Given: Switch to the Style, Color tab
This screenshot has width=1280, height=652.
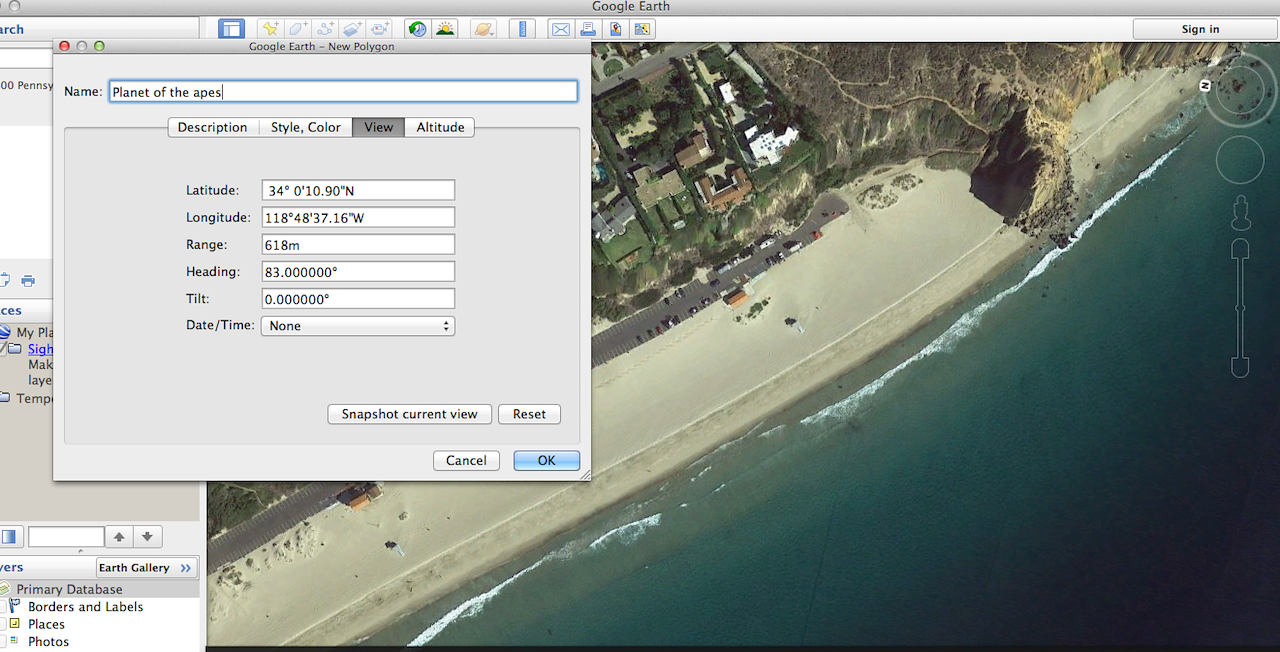Looking at the screenshot, I should [x=305, y=127].
